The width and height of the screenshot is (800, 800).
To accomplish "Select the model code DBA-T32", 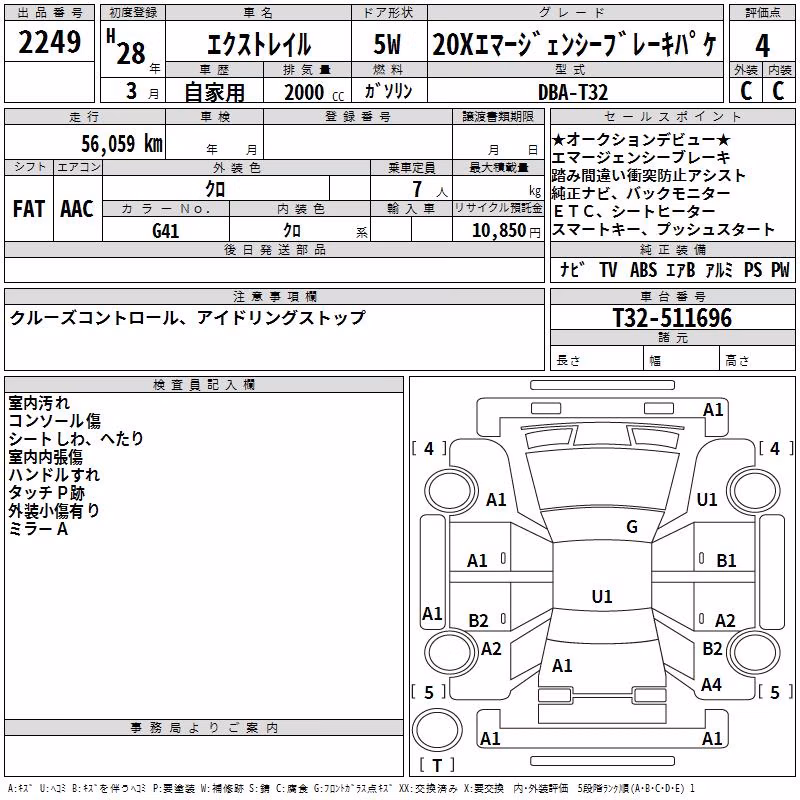I will pyautogui.click(x=573, y=92).
